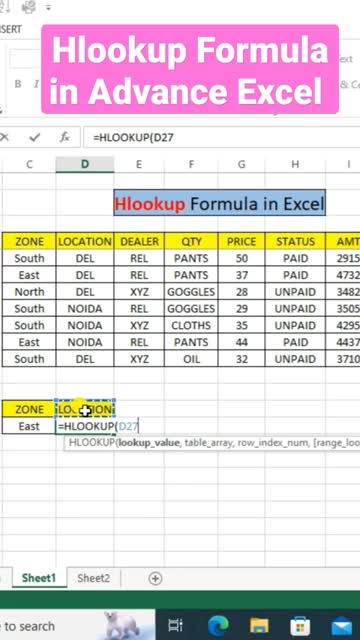Click the table_array argument in tooltip
The width and height of the screenshot is (360, 640).
208,443
